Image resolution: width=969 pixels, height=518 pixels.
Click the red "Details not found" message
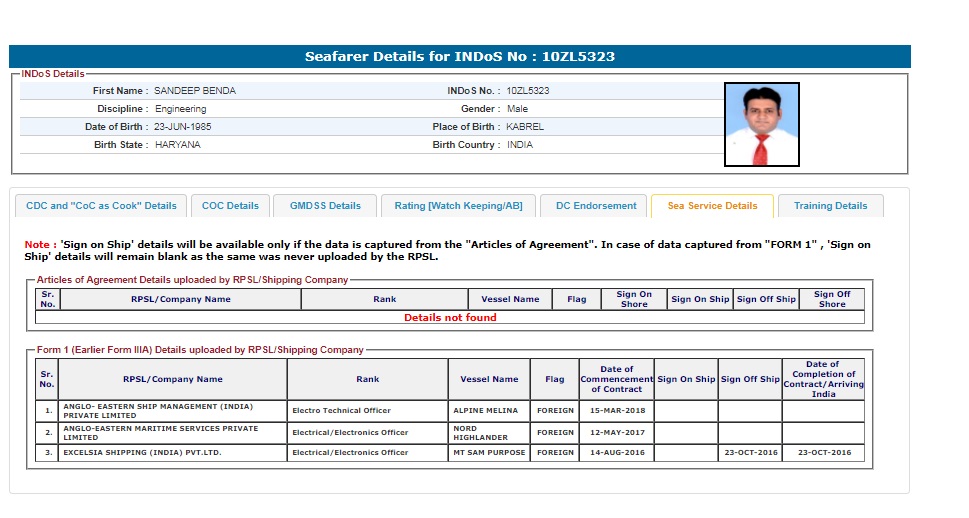point(450,318)
